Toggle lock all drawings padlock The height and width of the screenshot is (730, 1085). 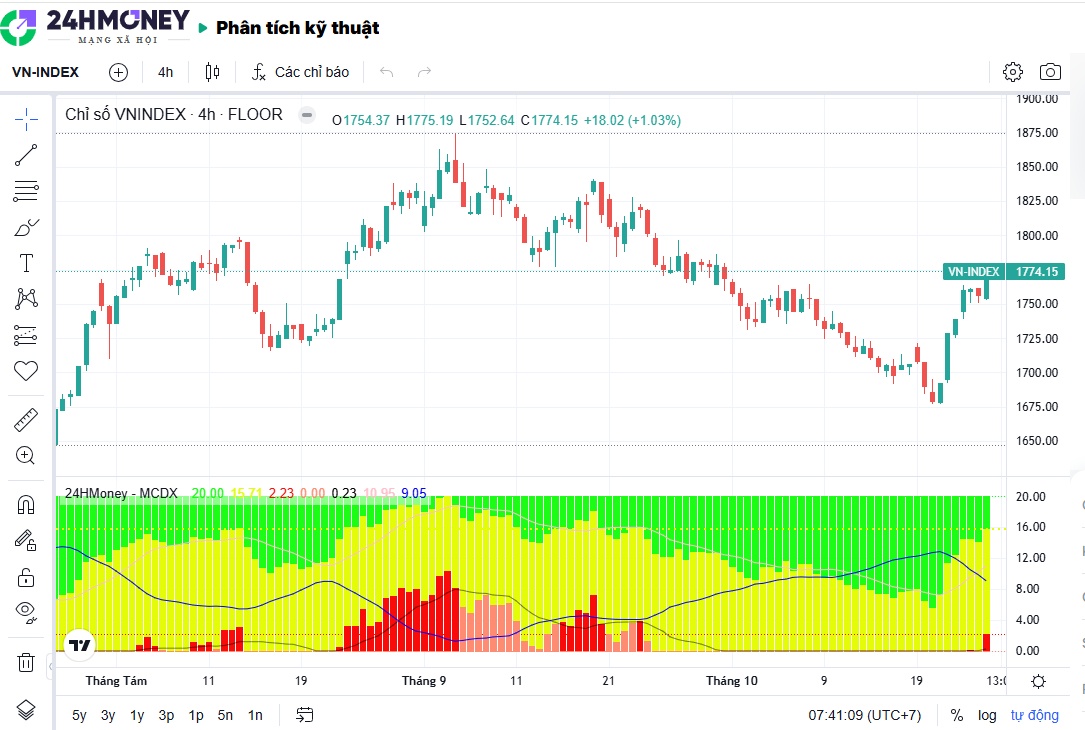coord(26,576)
